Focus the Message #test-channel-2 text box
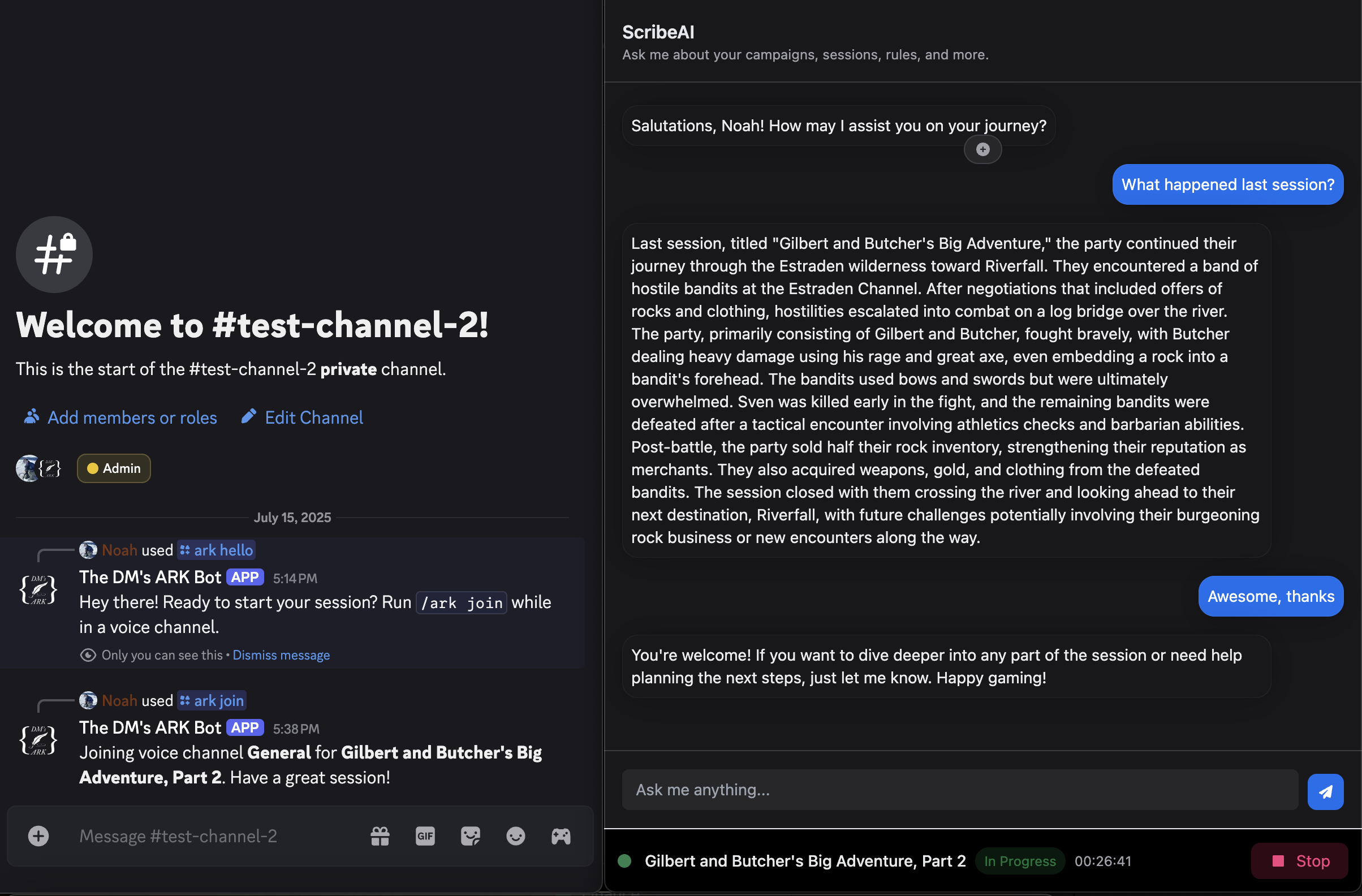Screen dimensions: 1362x896 tap(217, 836)
